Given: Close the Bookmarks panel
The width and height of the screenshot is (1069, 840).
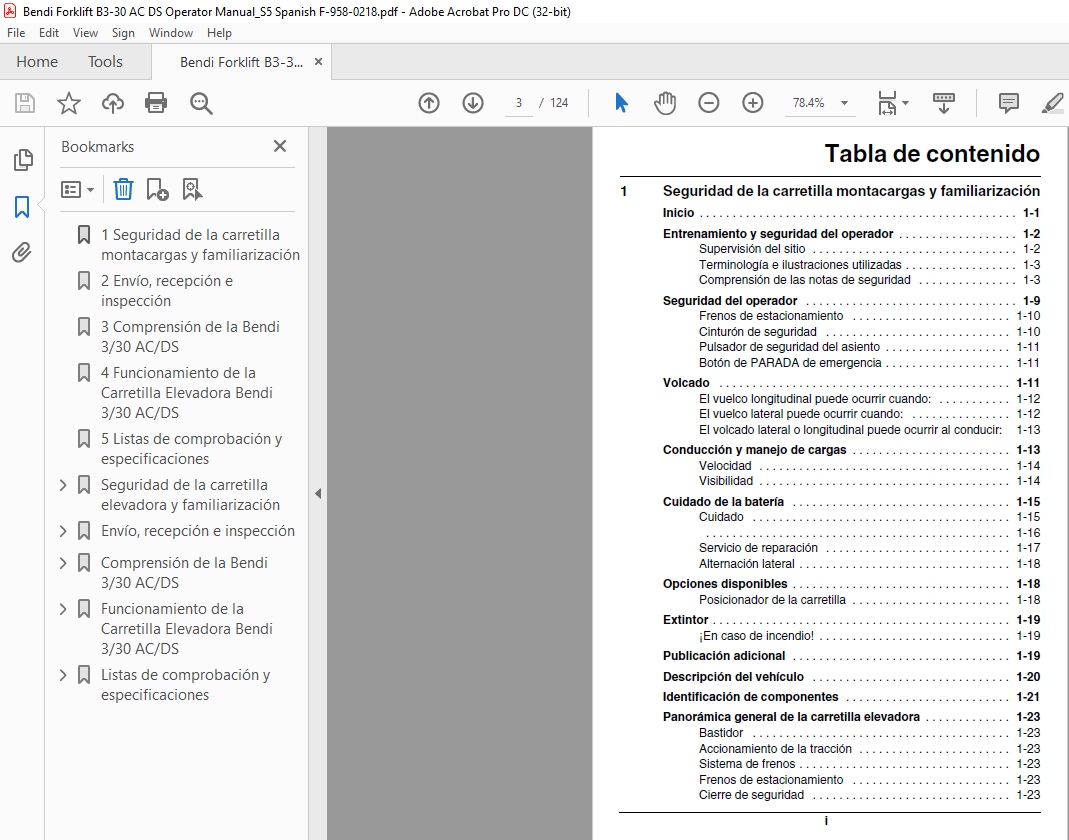Looking at the screenshot, I should (280, 146).
